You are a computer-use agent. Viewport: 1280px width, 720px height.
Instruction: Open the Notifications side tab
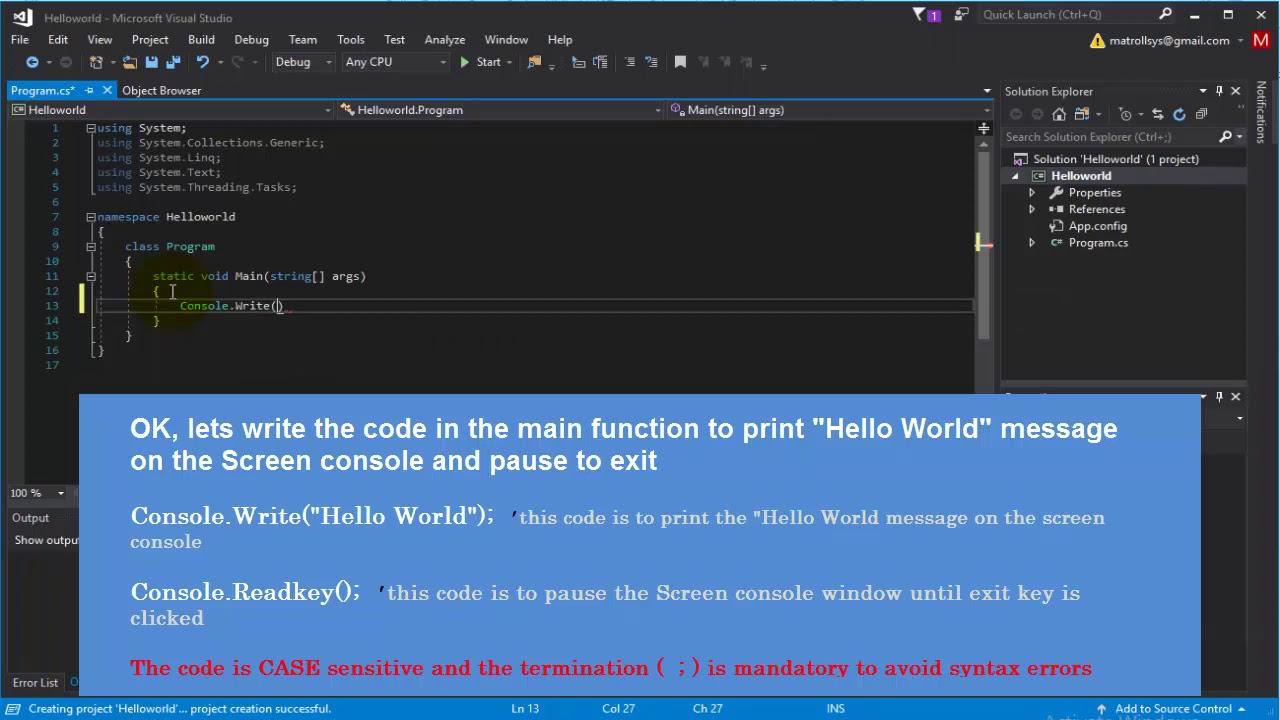[x=1261, y=112]
